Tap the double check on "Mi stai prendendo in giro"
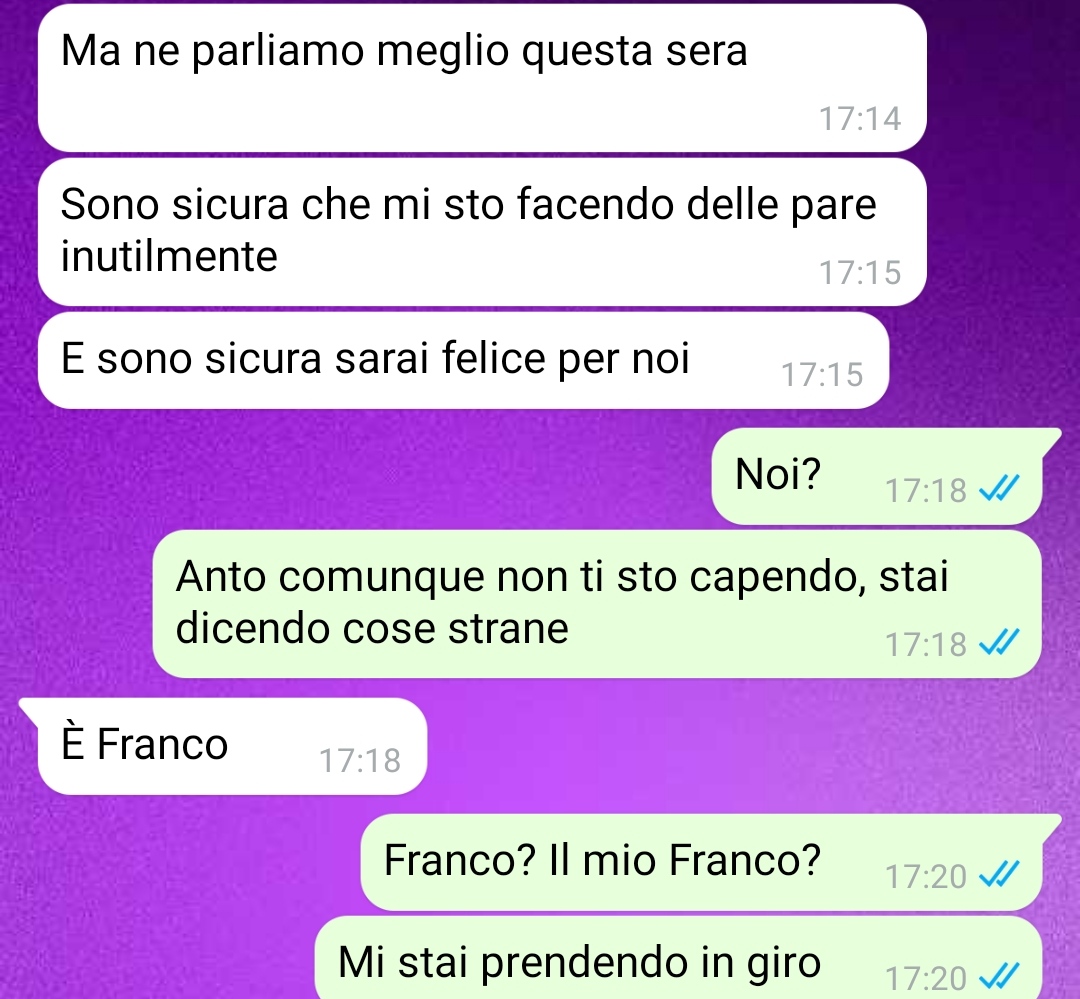This screenshot has width=1080, height=999. (x=998, y=978)
